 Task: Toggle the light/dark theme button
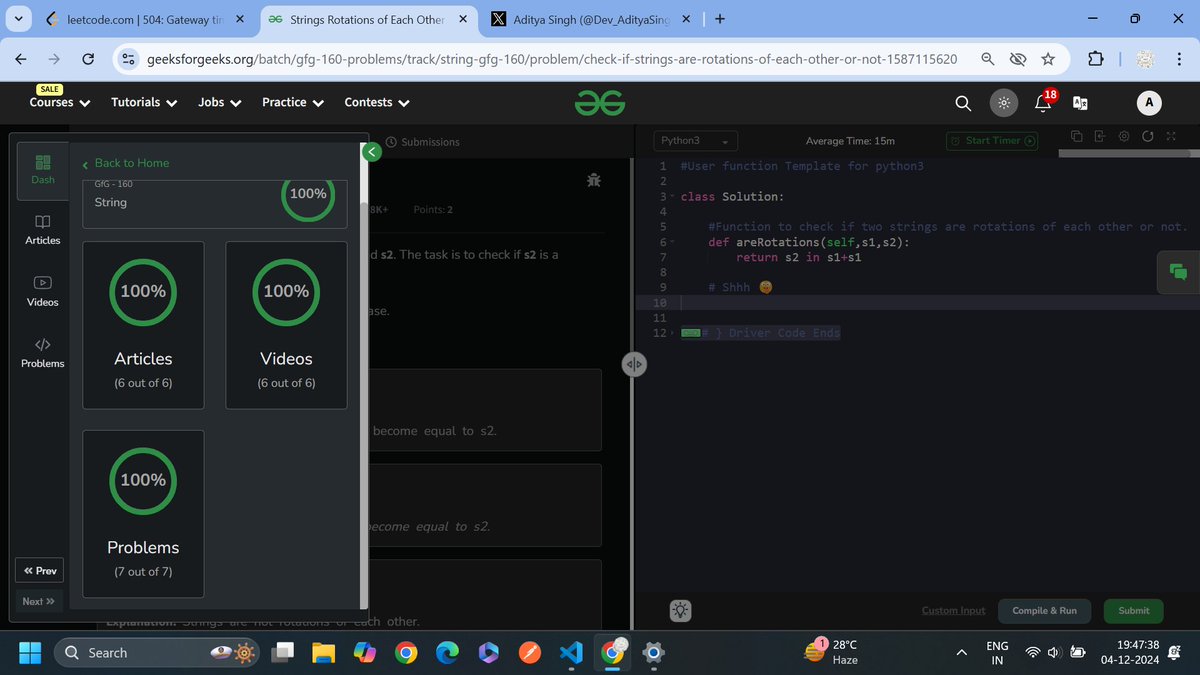[1003, 102]
